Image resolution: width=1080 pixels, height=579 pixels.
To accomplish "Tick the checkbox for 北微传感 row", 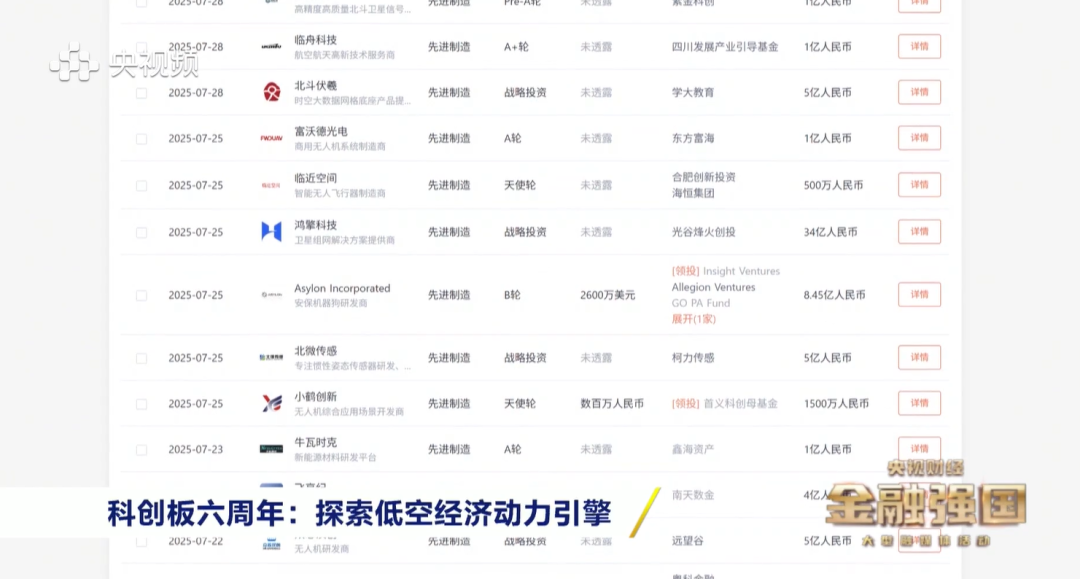I will click(x=141, y=359).
